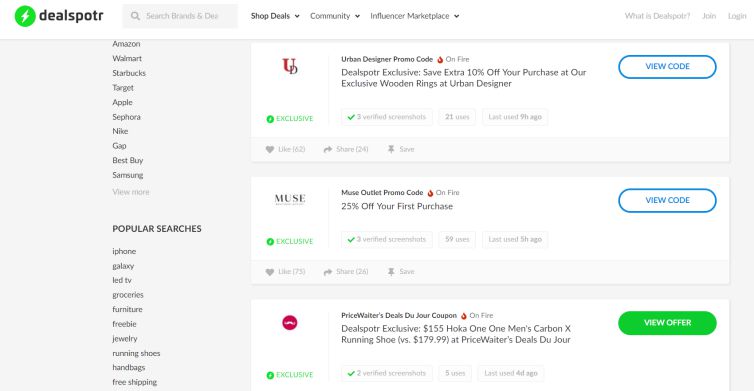The height and width of the screenshot is (391, 754).
Task: Click the search magnifier icon
Action: click(x=136, y=16)
